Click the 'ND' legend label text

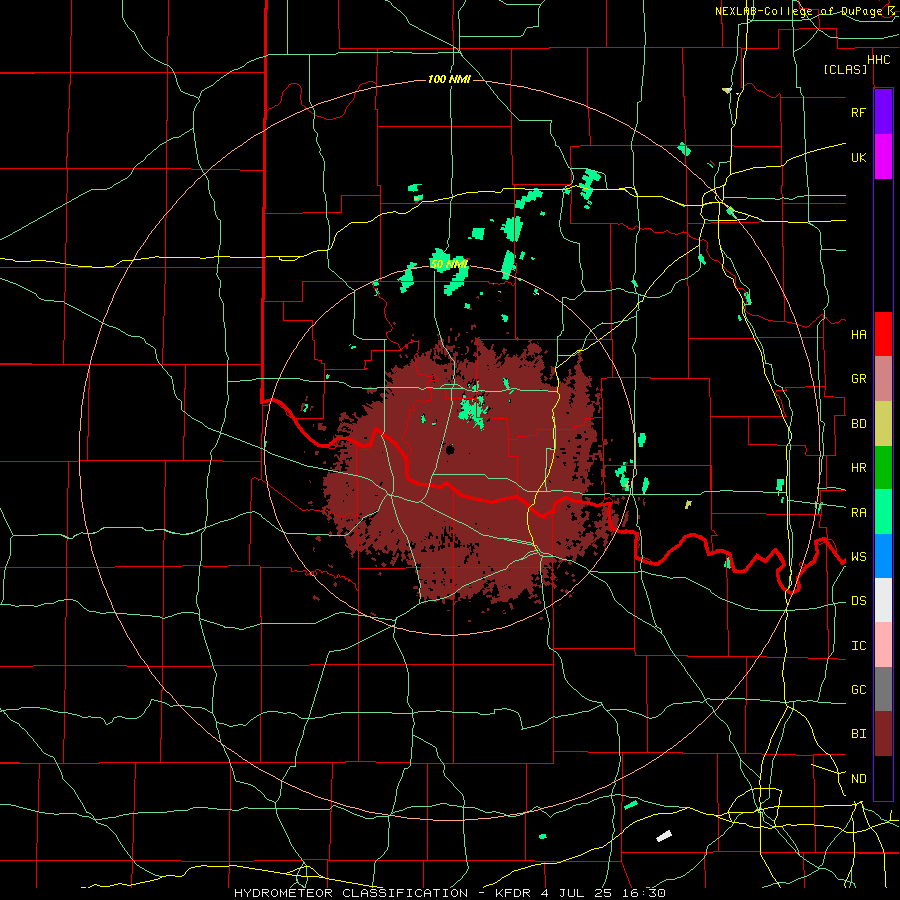(x=858, y=778)
